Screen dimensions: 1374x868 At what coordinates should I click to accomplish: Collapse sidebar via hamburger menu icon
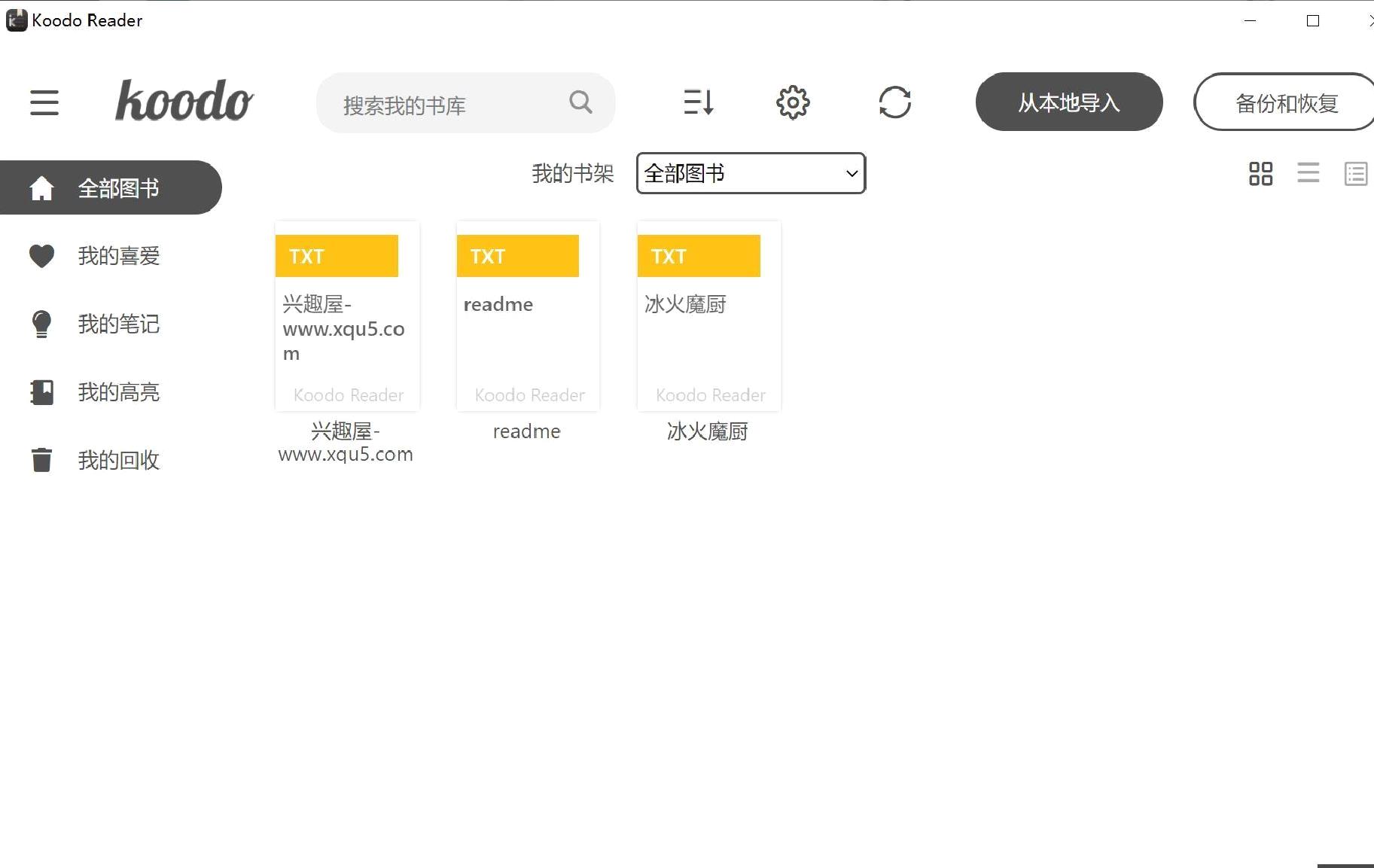(x=44, y=102)
